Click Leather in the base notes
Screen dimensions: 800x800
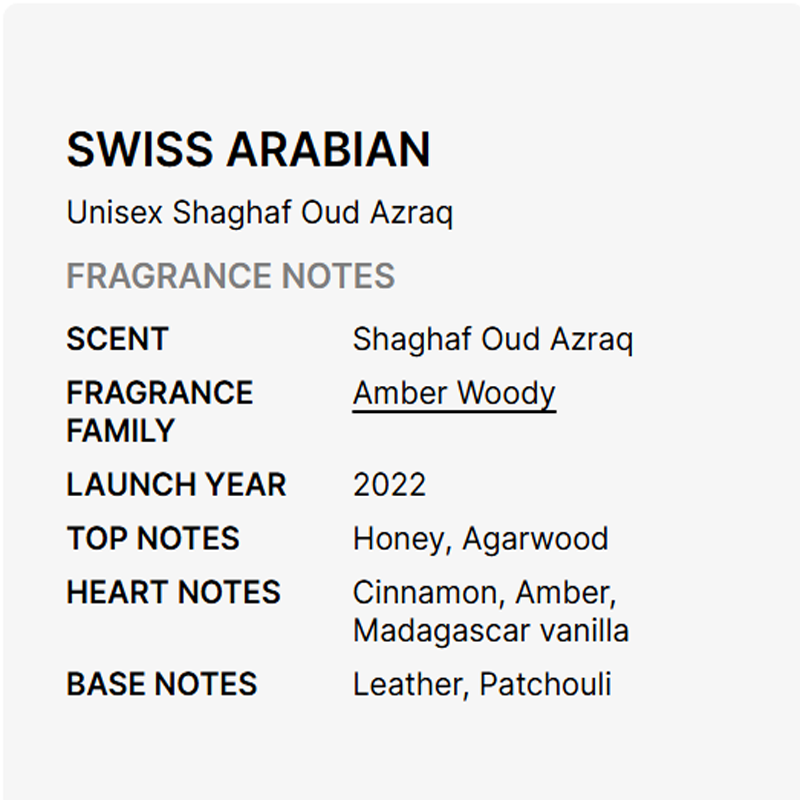407,685
